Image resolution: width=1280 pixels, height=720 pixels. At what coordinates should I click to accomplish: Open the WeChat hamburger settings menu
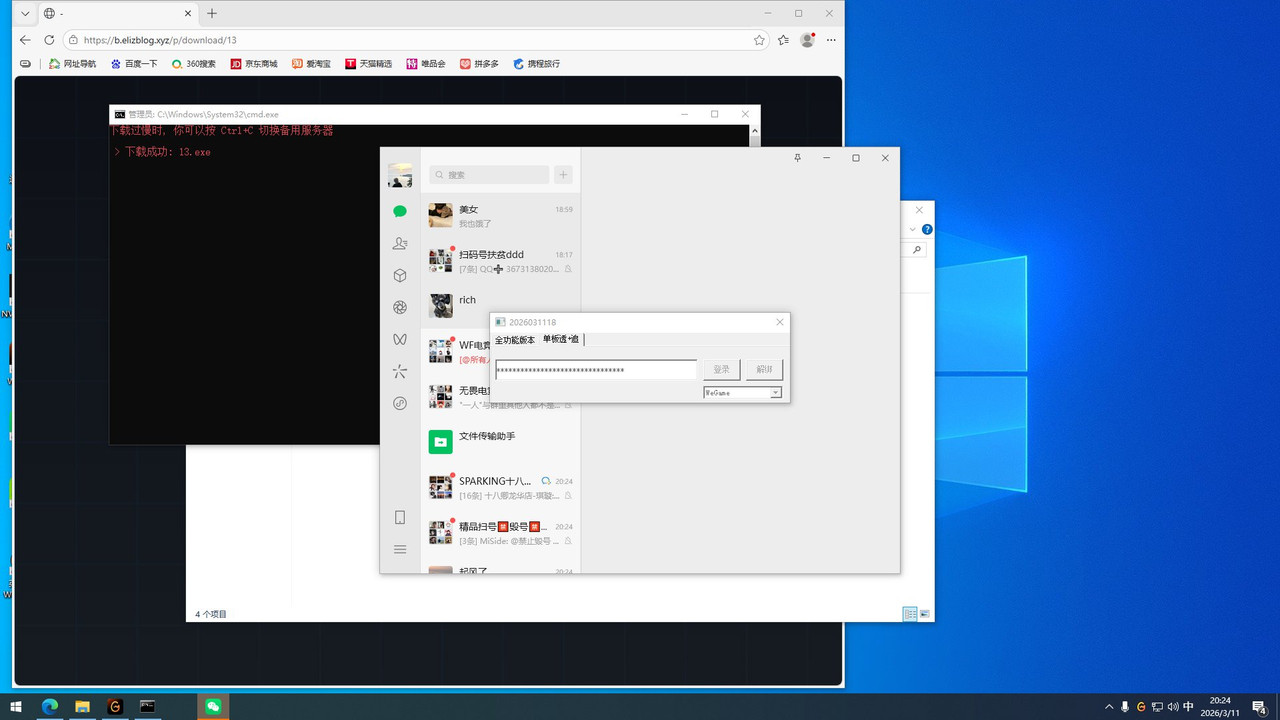pos(400,549)
